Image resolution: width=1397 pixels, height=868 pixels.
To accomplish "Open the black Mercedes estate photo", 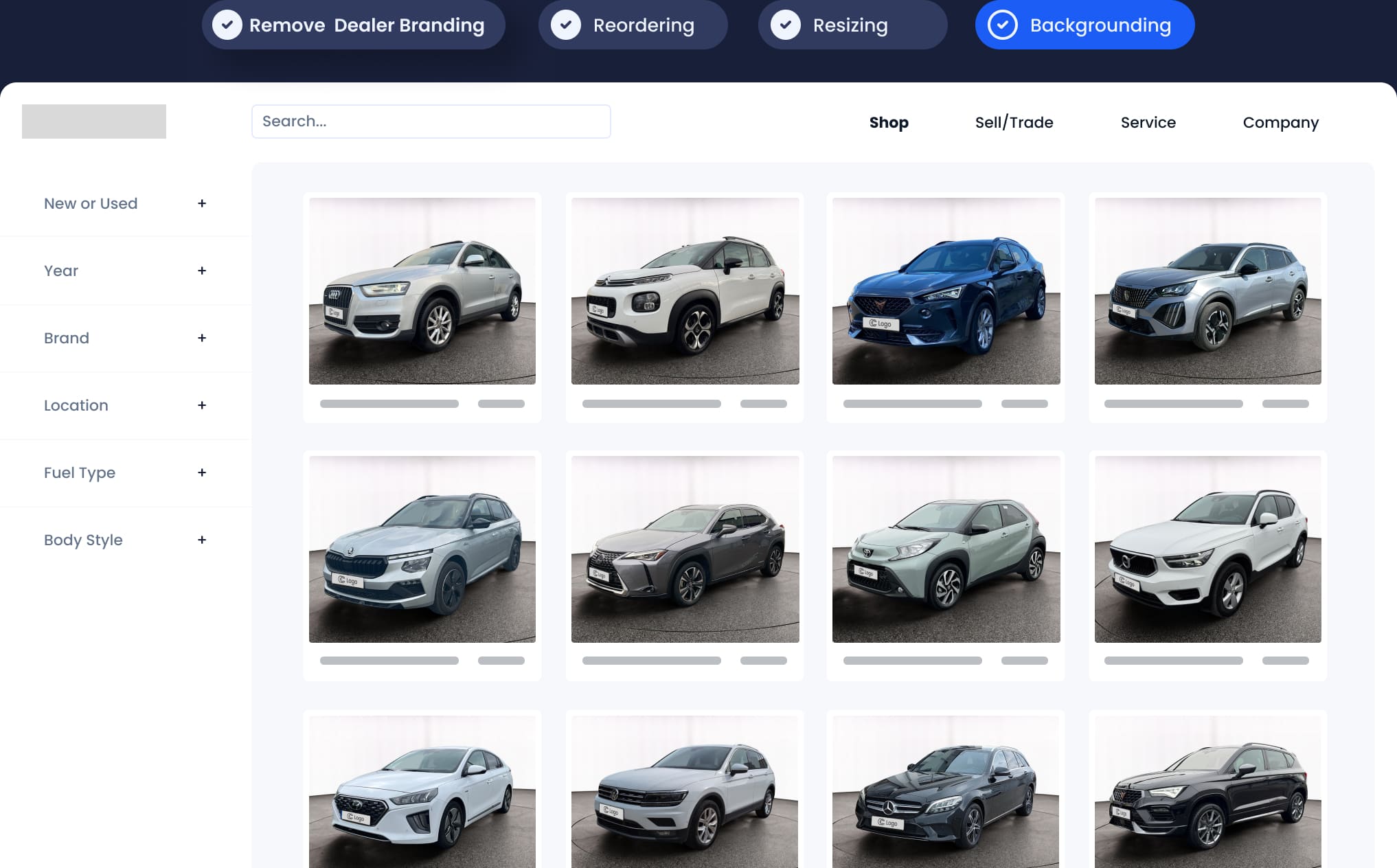I will 946,792.
